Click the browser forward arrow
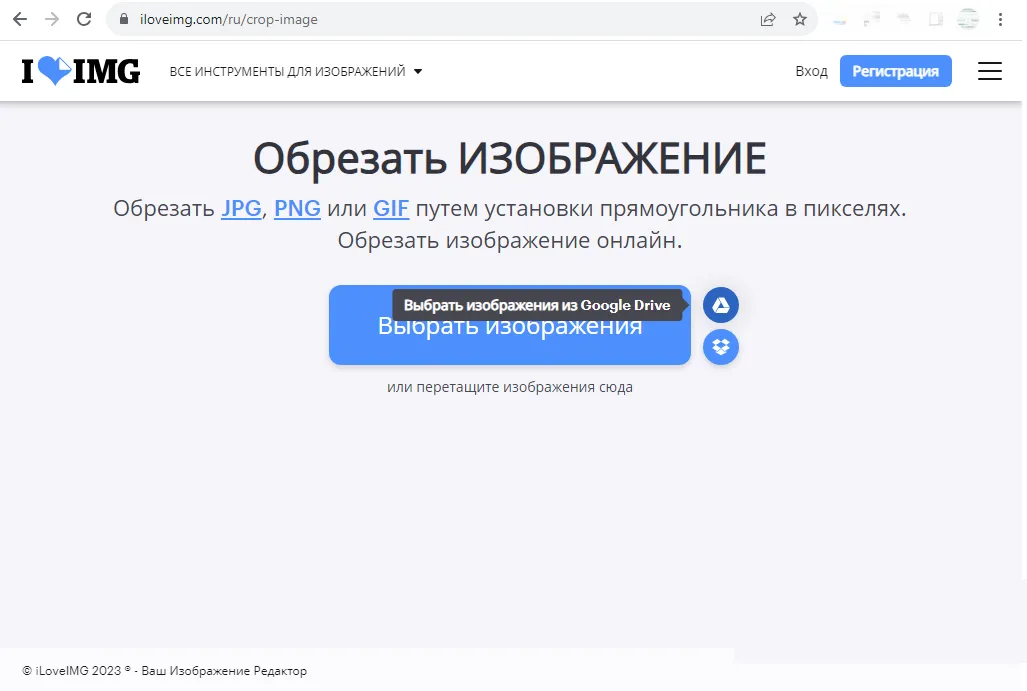Image resolution: width=1027 pixels, height=691 pixels. [x=52, y=19]
